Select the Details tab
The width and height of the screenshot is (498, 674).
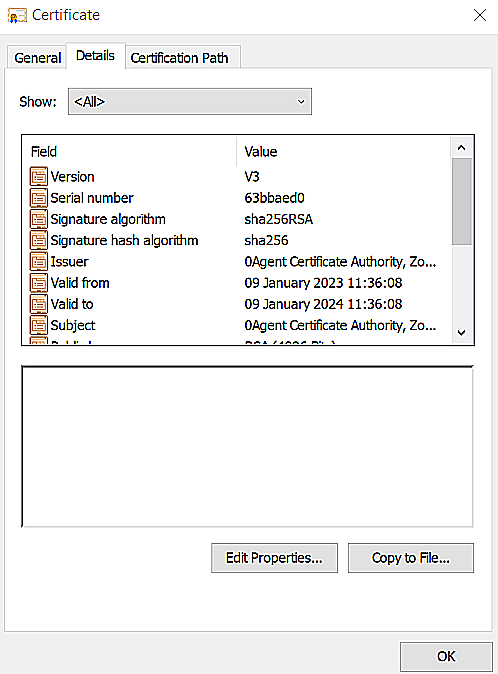click(x=95, y=55)
